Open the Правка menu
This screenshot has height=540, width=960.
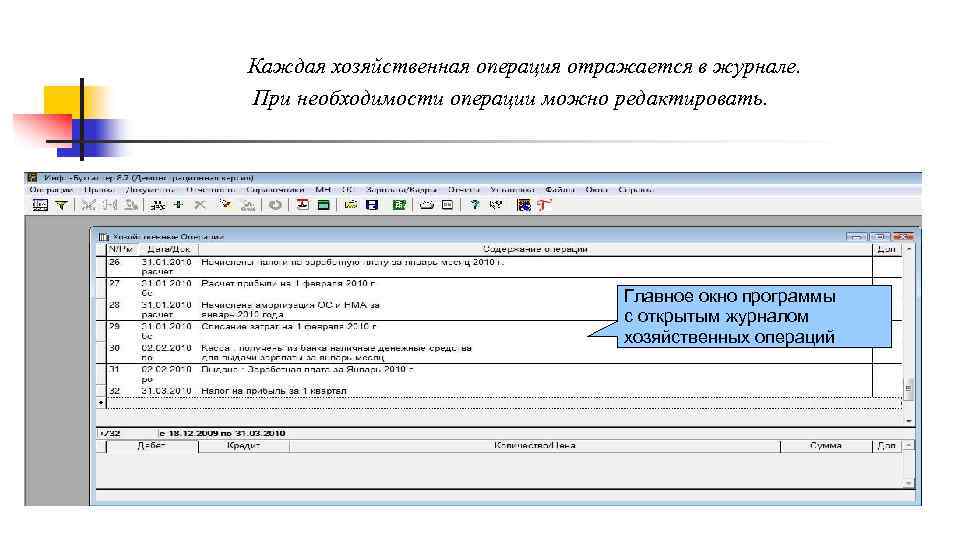(x=99, y=190)
